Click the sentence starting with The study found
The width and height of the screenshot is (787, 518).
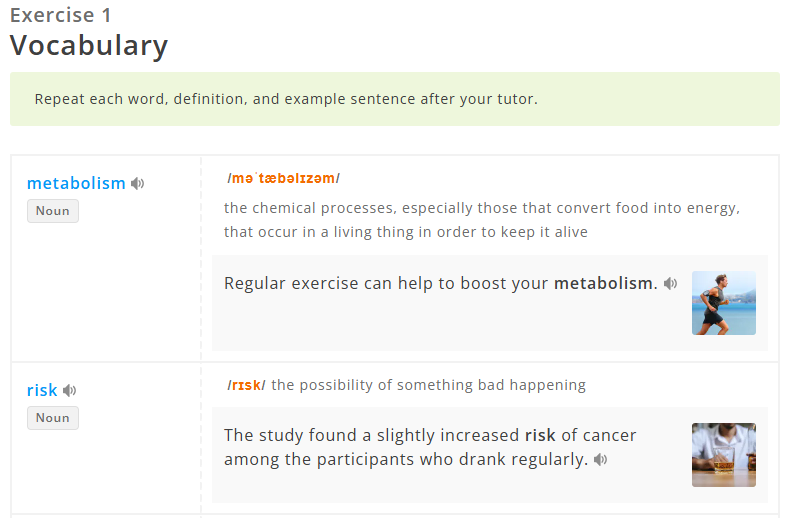tap(430, 447)
